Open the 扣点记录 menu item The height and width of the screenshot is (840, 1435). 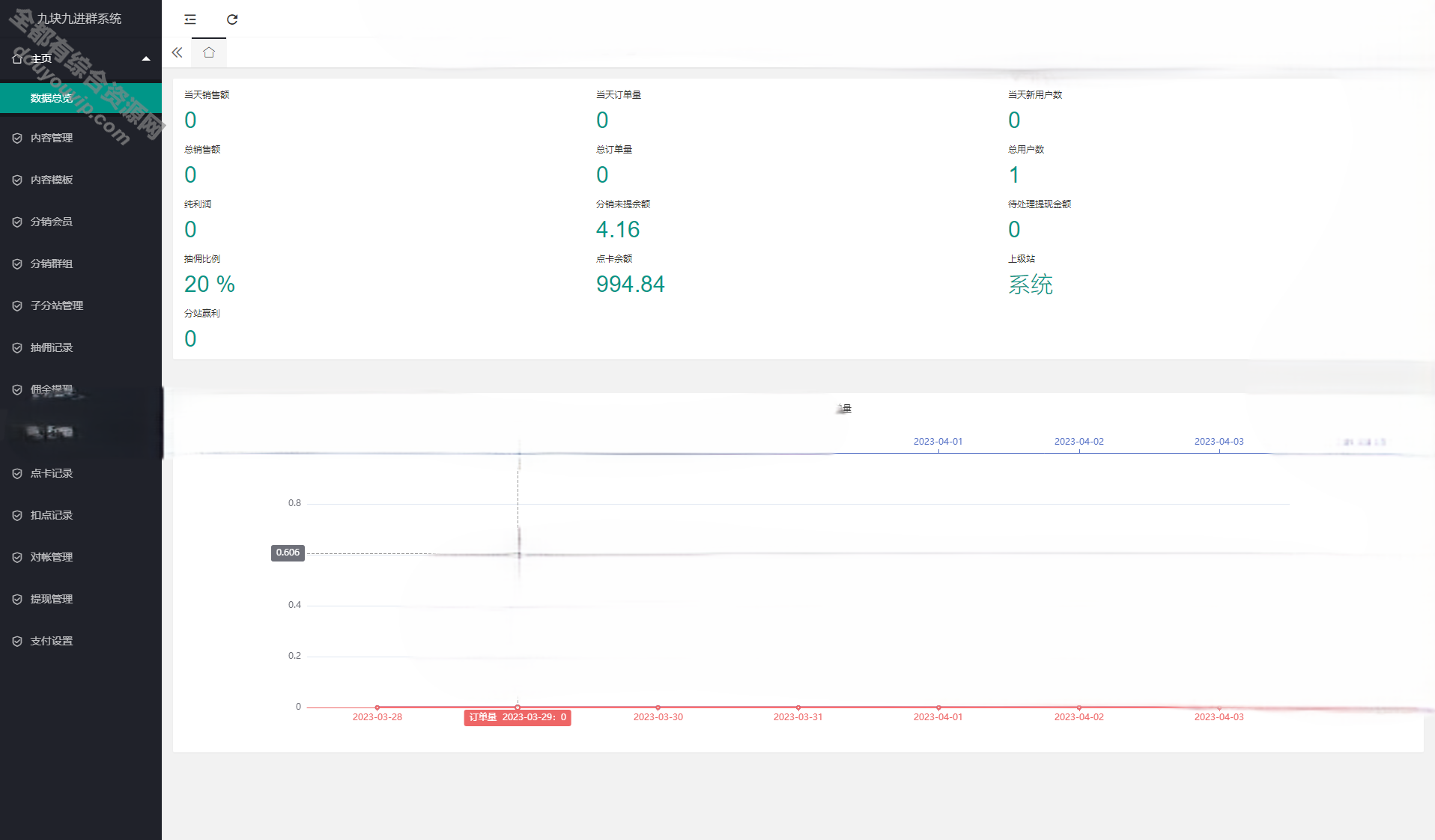81,515
